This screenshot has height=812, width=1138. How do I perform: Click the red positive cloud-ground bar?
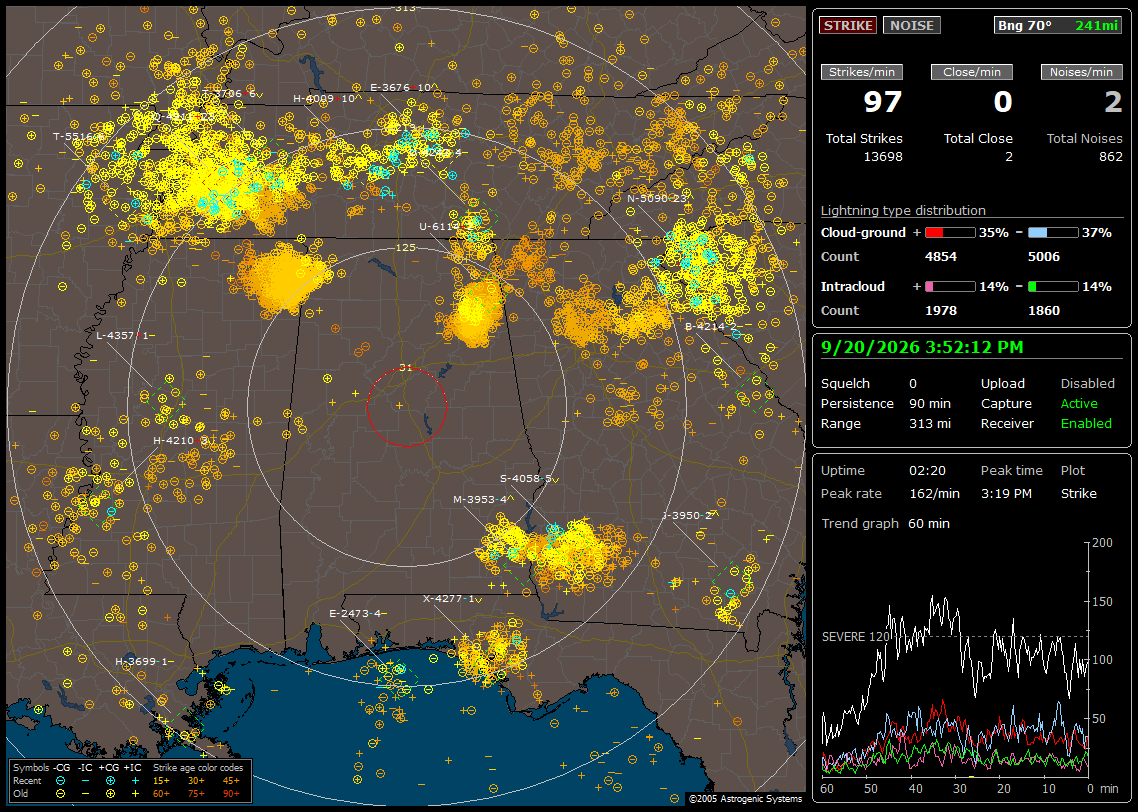[950, 233]
